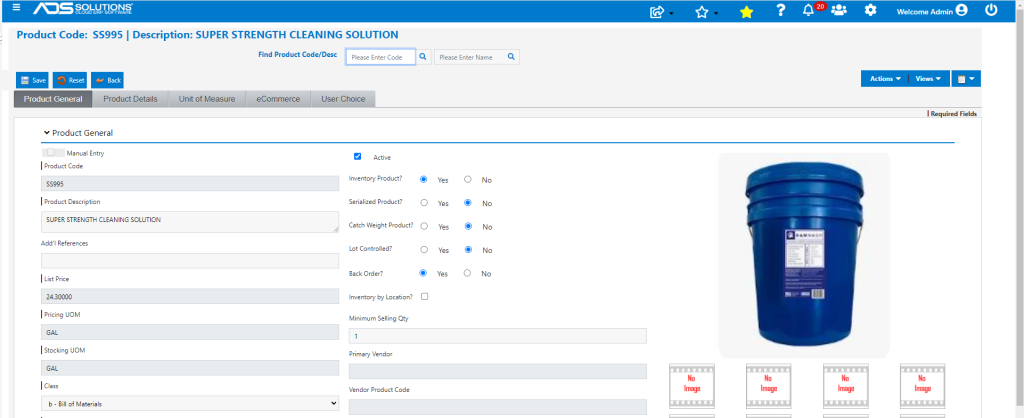This screenshot has height=418, width=1024.
Task: Click the Product Code field SS995
Action: [190, 184]
